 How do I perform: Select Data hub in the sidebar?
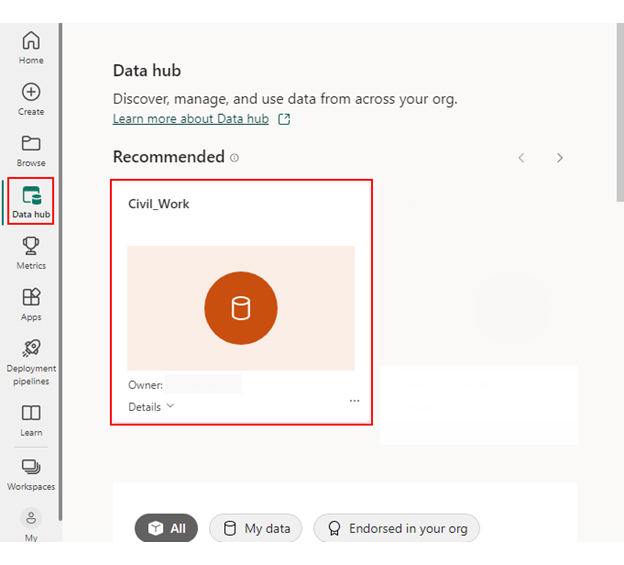point(31,202)
